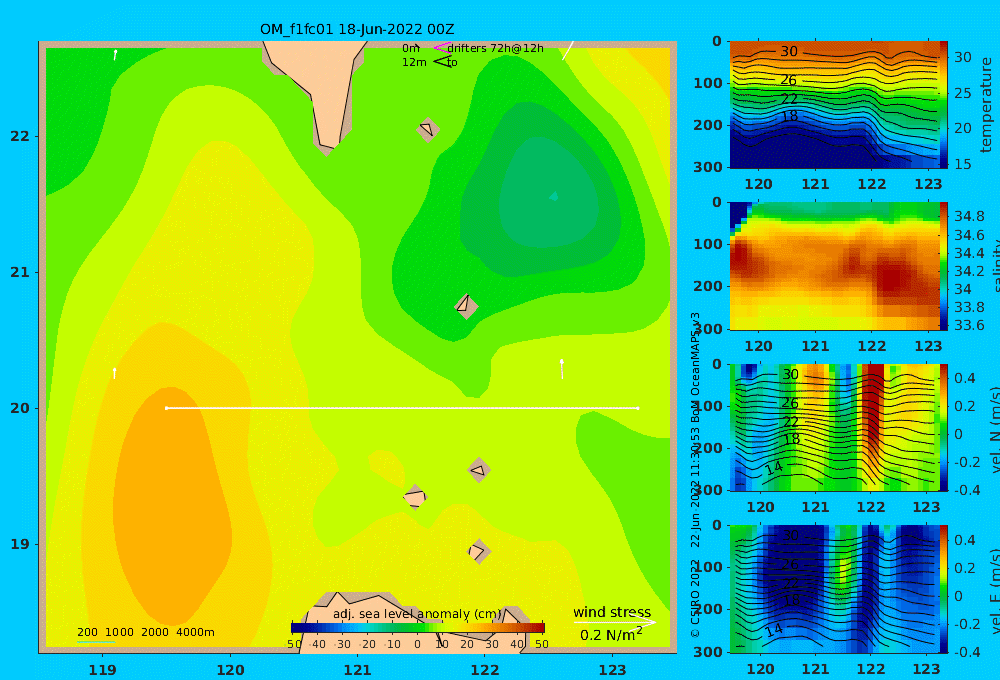The height and width of the screenshot is (680, 1000).
Task: Click the east endpoint of the white transect line
Action: point(638,408)
